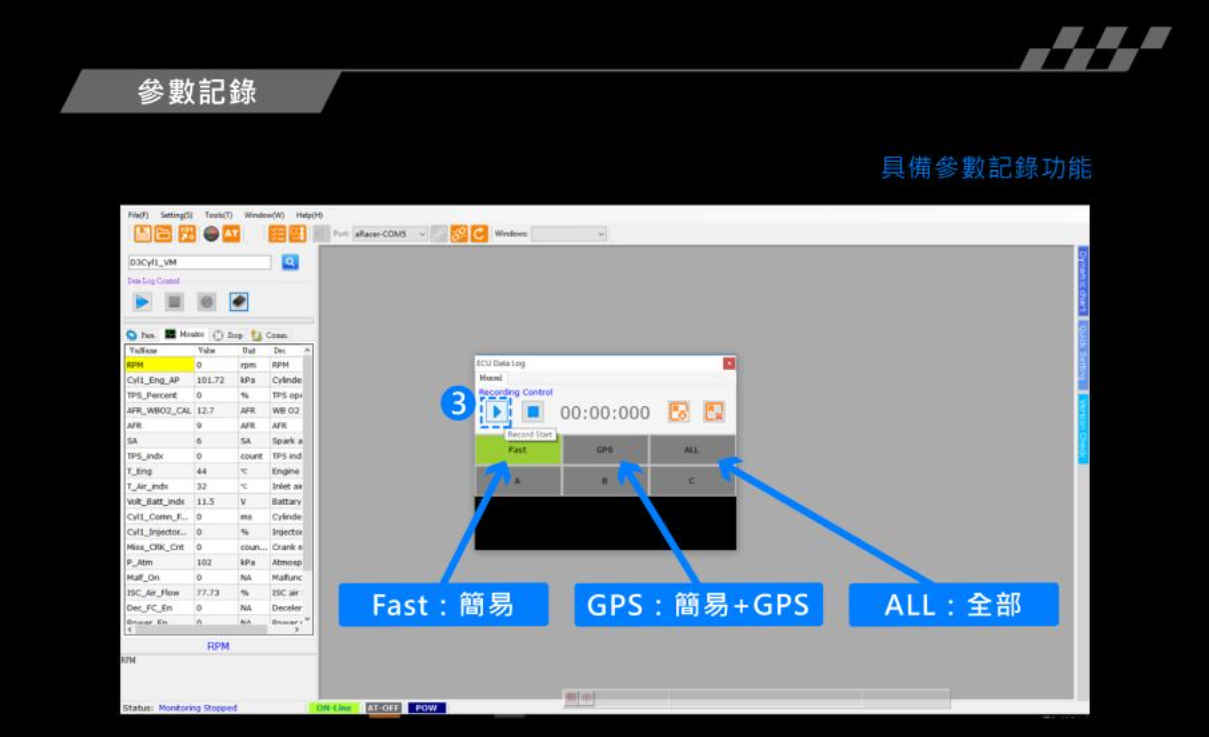The width and height of the screenshot is (1209, 737).
Task: Click the orange AT toolbar icon
Action: click(x=231, y=233)
